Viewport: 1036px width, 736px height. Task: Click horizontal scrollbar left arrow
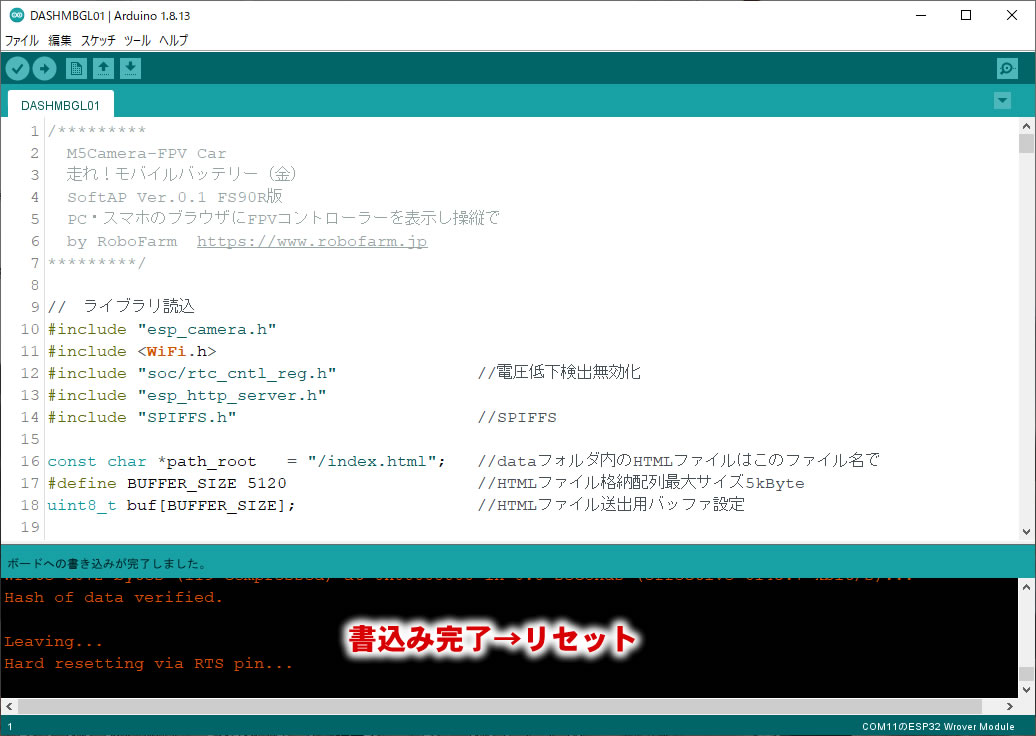click(x=9, y=706)
